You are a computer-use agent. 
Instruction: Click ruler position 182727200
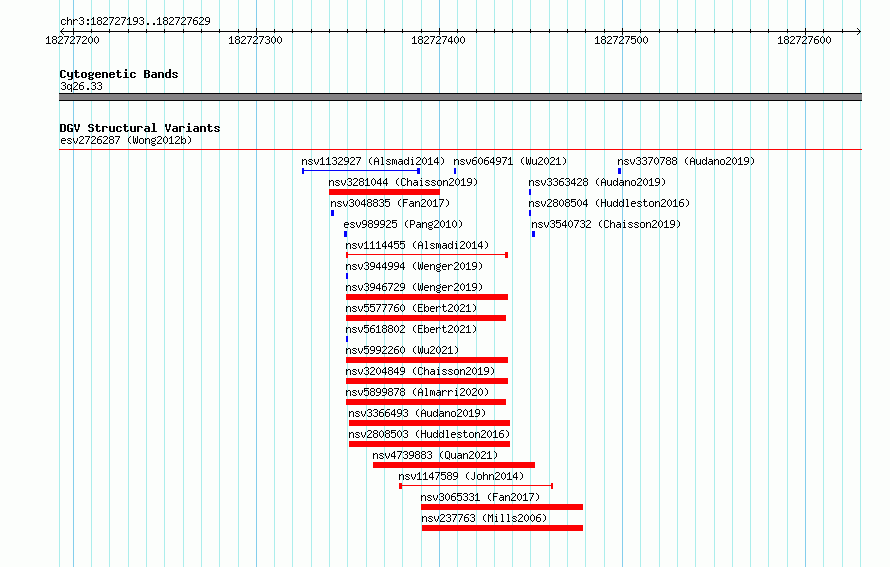72,40
